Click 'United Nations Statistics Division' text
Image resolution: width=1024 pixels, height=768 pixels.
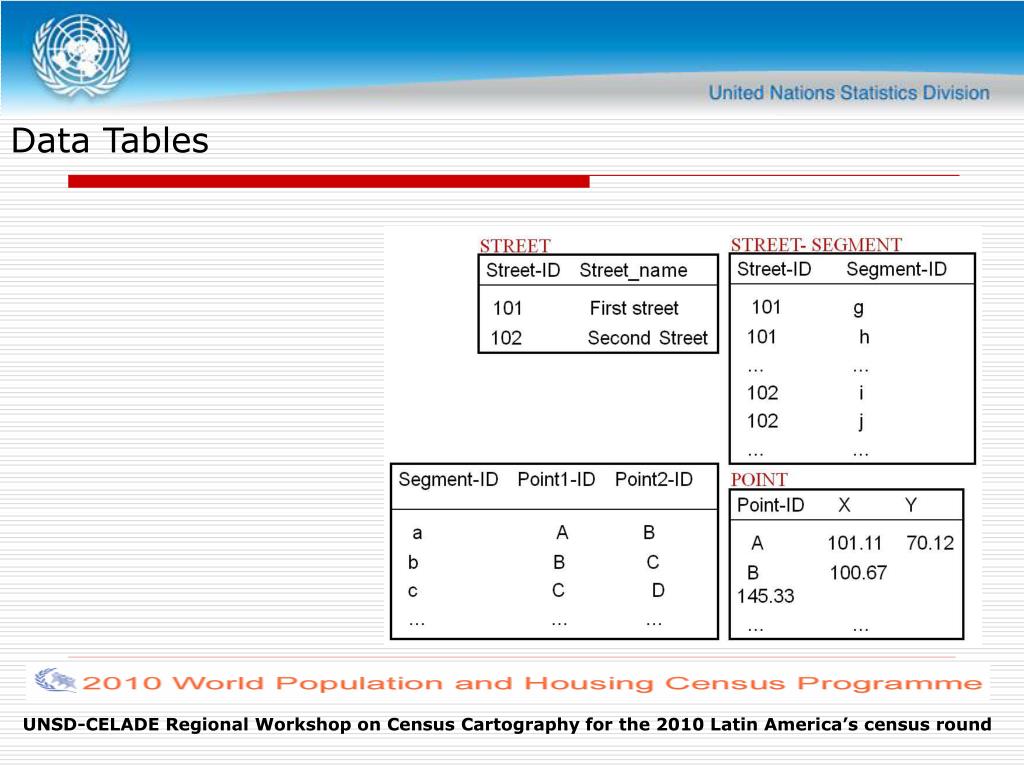(x=849, y=93)
